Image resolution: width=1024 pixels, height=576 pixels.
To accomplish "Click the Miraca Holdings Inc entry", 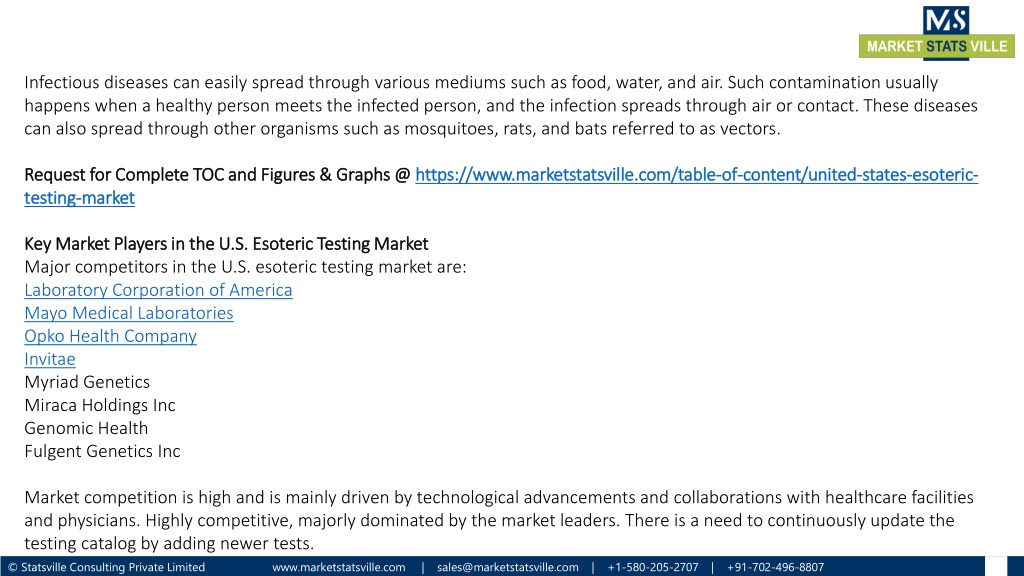I will pos(100,405).
